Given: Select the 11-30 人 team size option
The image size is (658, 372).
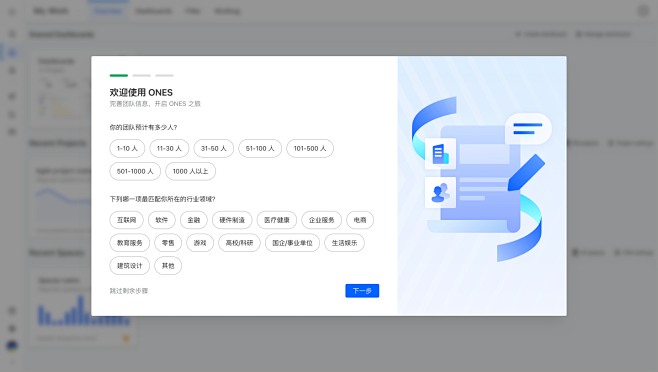Looking at the screenshot, I should (x=169, y=148).
